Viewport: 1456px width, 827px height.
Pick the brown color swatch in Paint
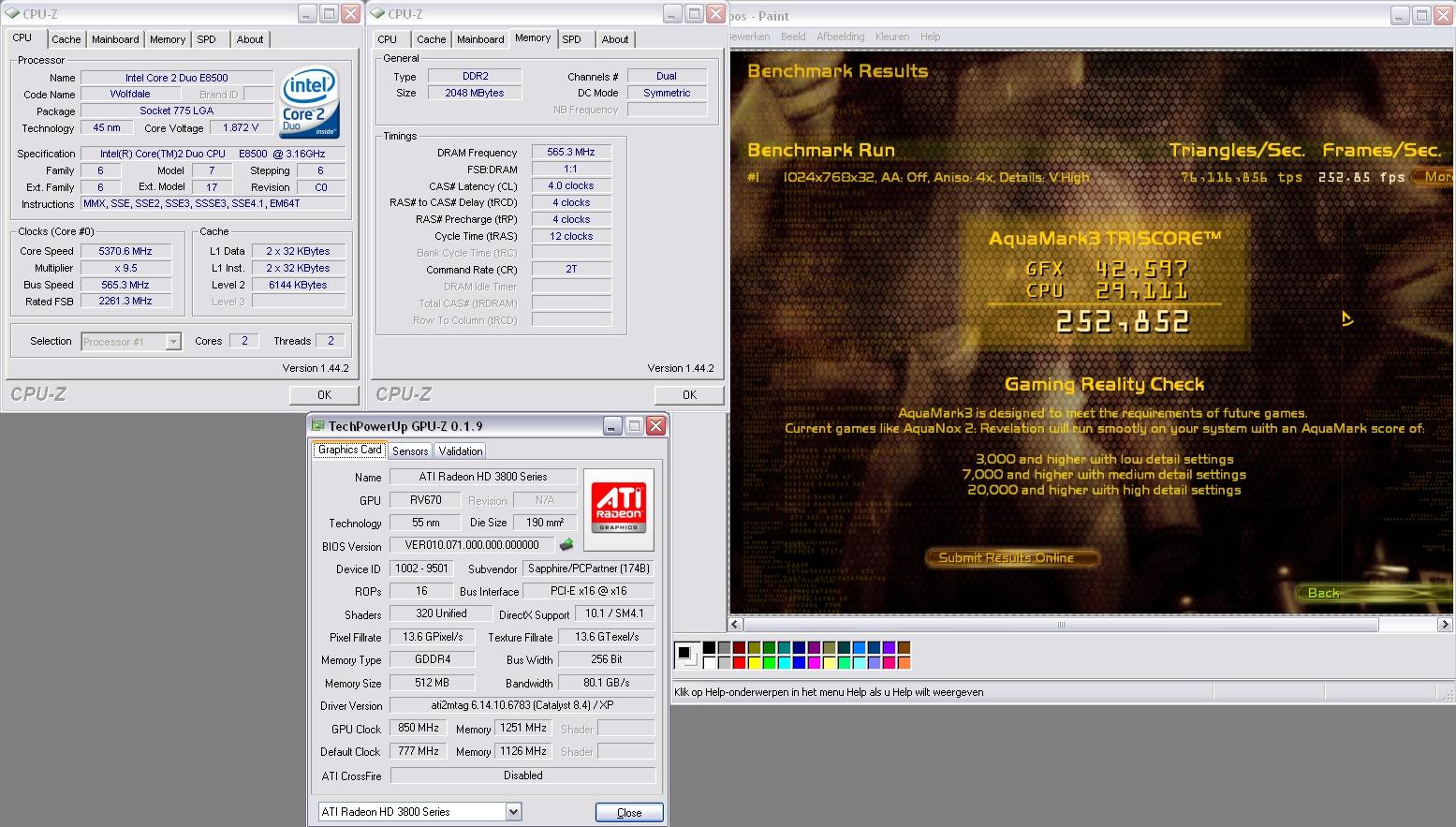click(x=904, y=647)
